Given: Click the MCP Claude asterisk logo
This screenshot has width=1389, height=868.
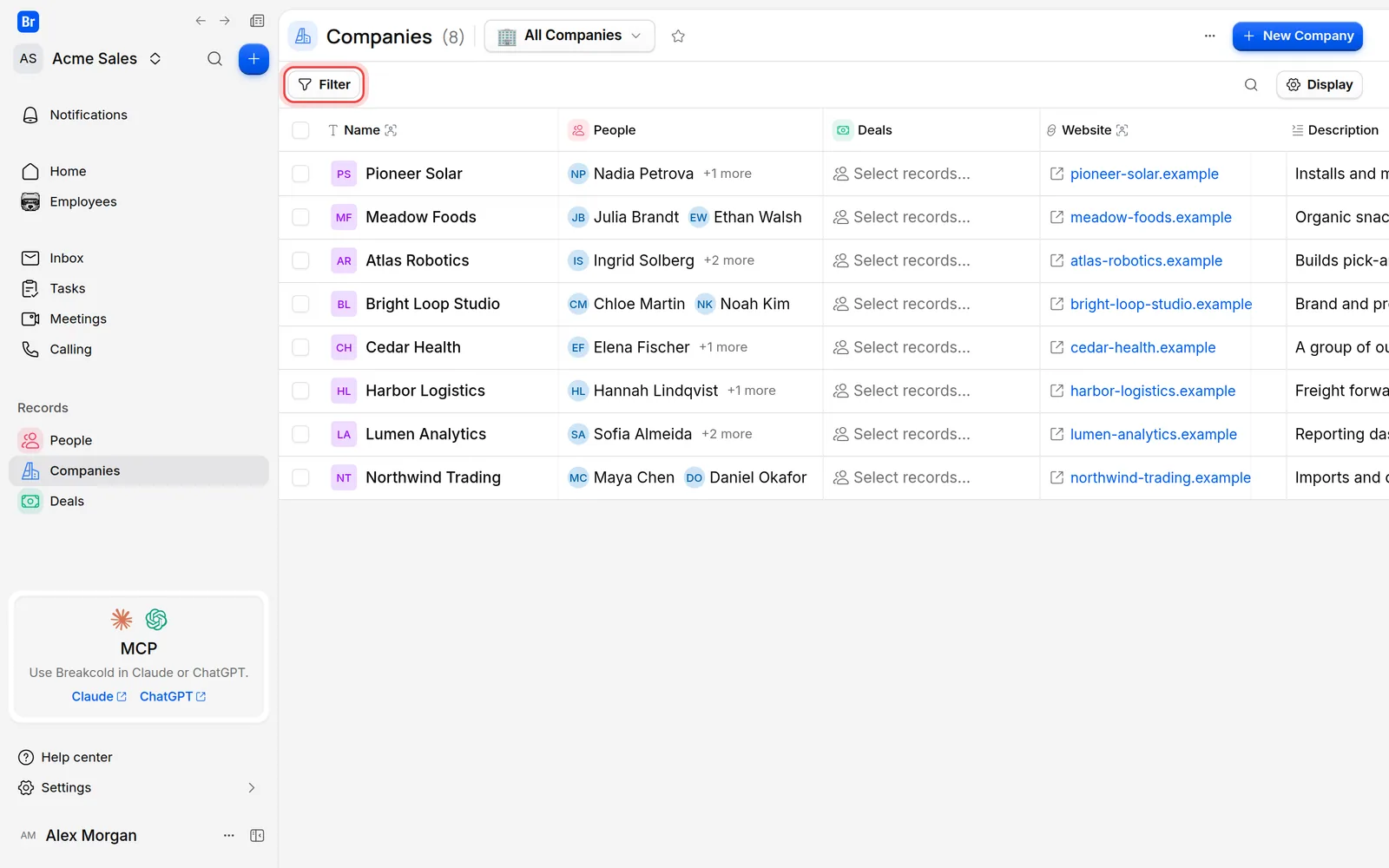Looking at the screenshot, I should [122, 619].
